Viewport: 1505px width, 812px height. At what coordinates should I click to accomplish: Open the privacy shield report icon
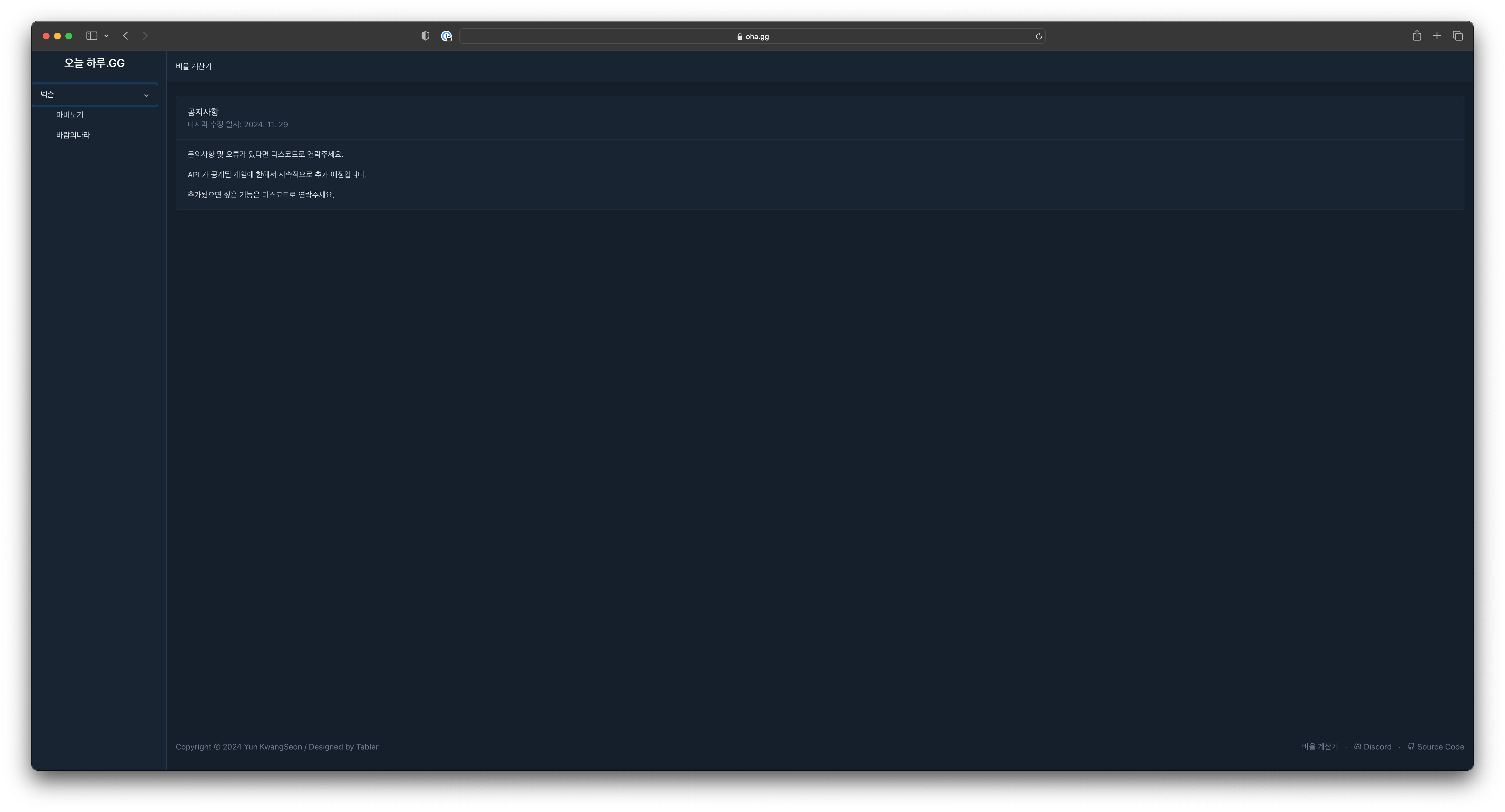pyautogui.click(x=425, y=36)
